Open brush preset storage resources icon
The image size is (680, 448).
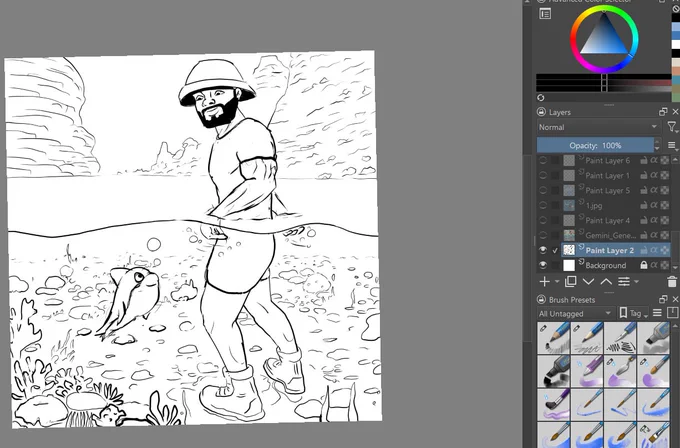tap(672, 313)
